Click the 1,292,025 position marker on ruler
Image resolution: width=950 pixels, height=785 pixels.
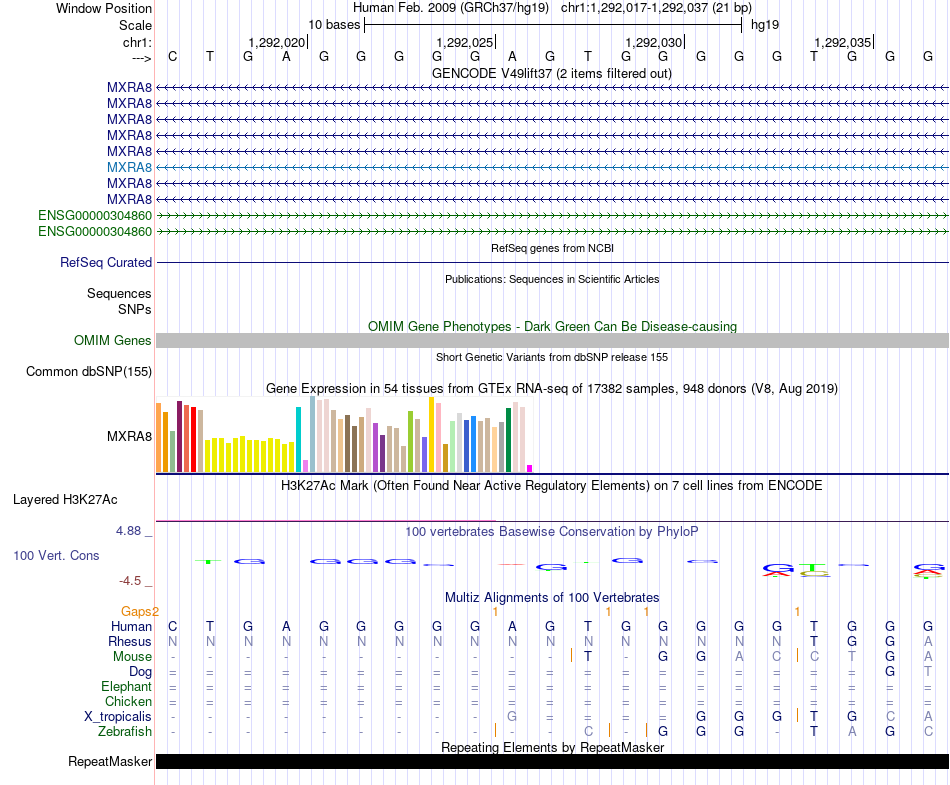point(466,42)
